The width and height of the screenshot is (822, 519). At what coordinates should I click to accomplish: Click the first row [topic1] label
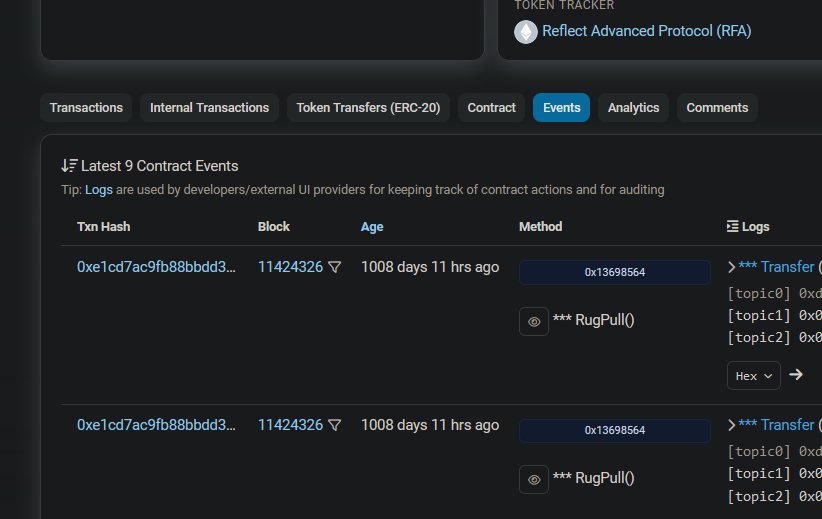(759, 316)
